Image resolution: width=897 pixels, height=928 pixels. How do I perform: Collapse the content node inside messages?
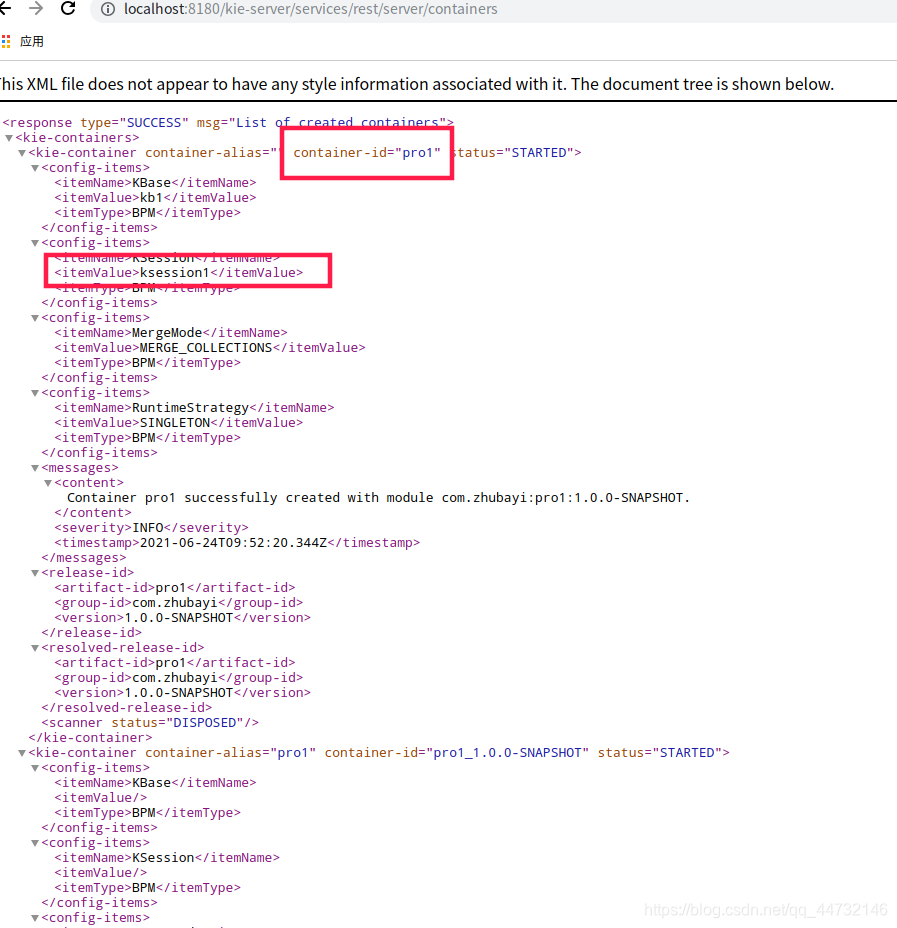point(47,482)
